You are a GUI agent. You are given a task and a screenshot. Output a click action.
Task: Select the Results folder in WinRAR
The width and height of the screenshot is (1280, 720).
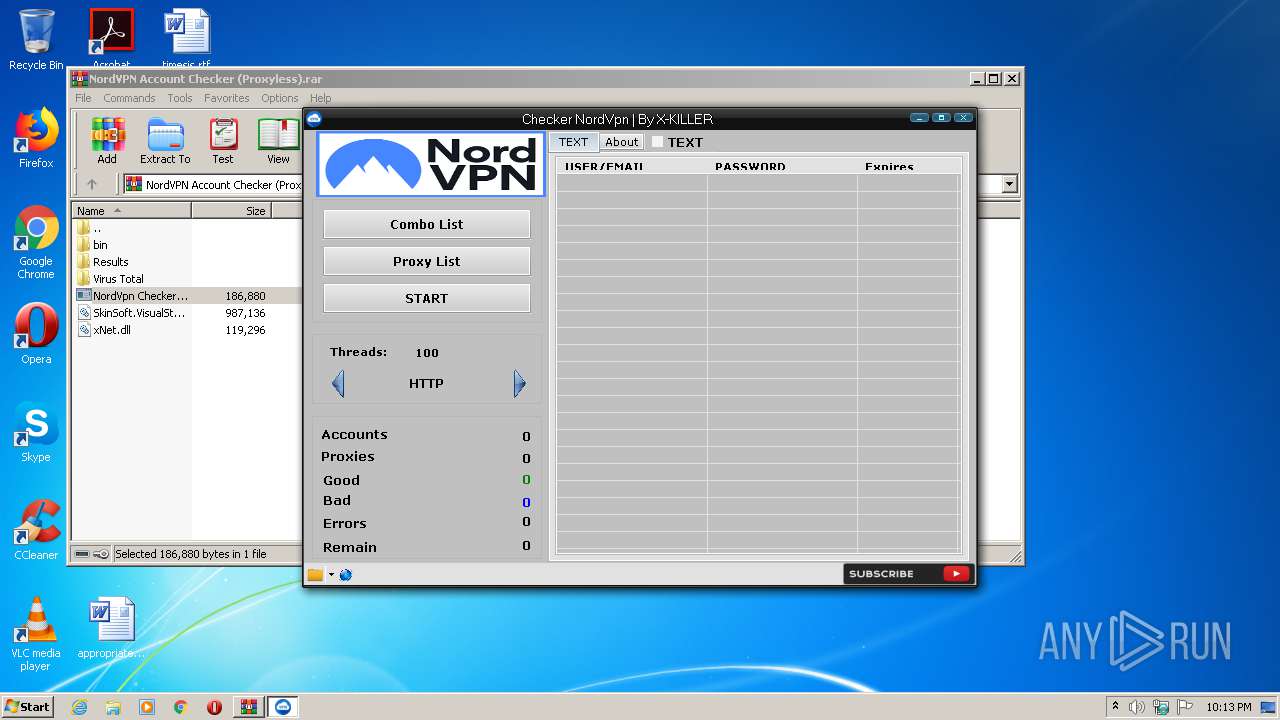pyautogui.click(x=110, y=262)
